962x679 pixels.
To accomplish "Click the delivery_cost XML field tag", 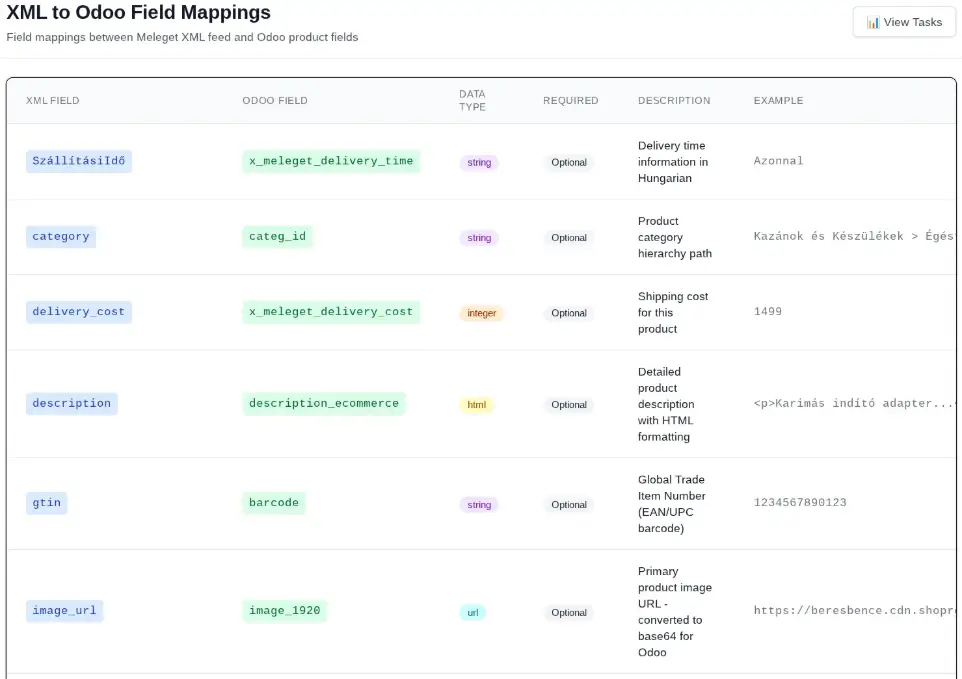I will click(x=79, y=312).
